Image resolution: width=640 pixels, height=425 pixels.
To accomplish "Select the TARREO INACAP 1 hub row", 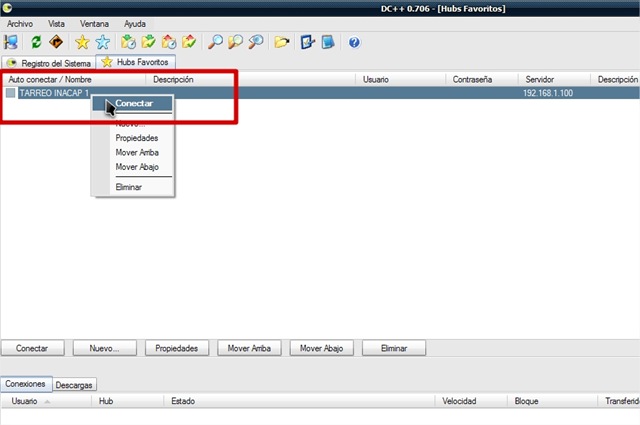I will (x=320, y=93).
